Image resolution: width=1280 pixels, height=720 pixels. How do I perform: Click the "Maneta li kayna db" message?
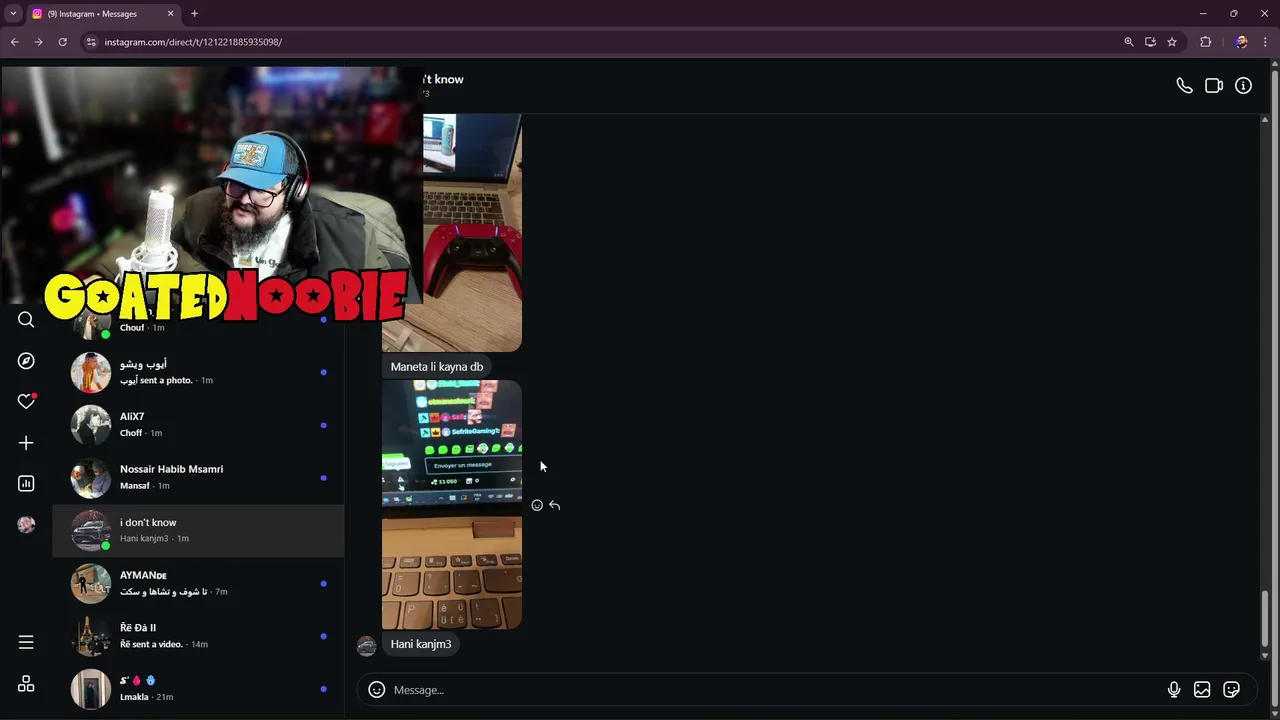point(437,367)
